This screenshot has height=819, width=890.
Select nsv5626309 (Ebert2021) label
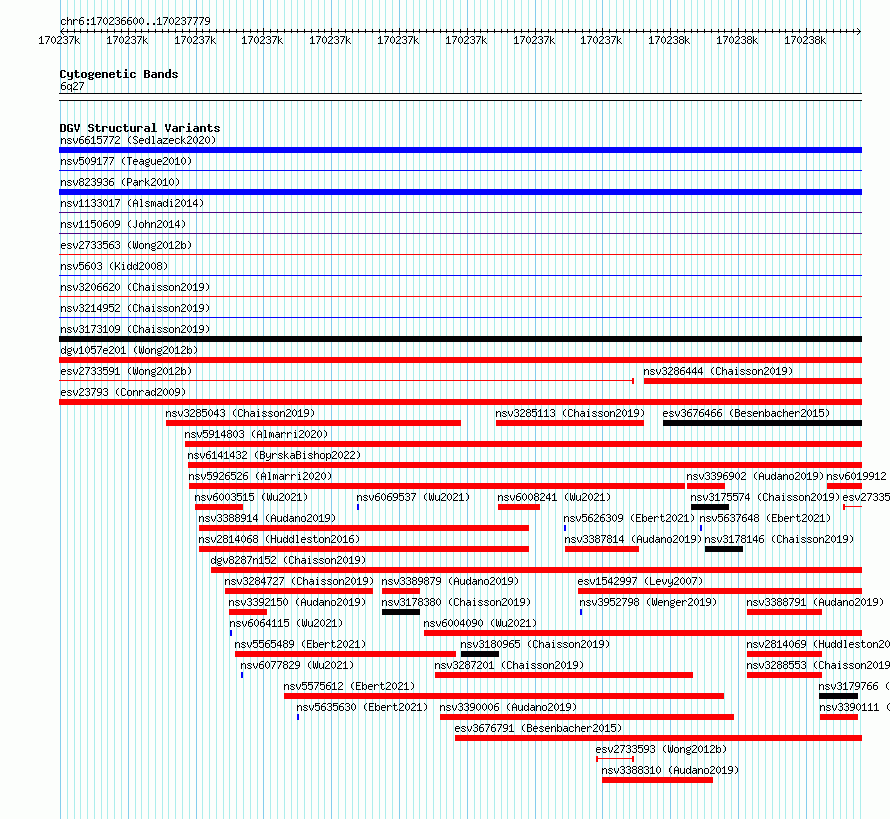pyautogui.click(x=629, y=518)
